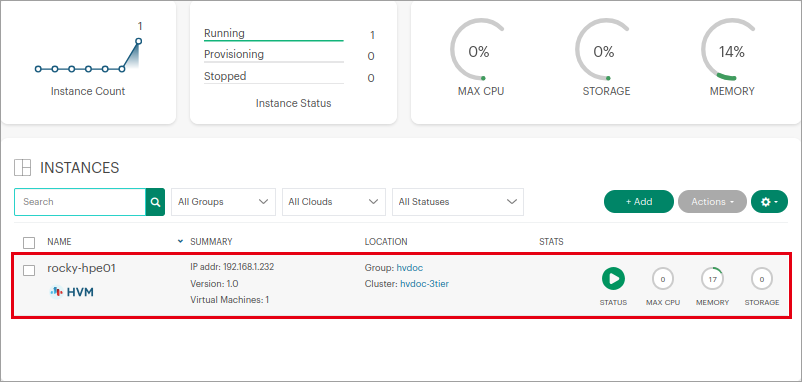Screen dimensions: 802x382
Task: Click the NAME column header
Action: 59,241
